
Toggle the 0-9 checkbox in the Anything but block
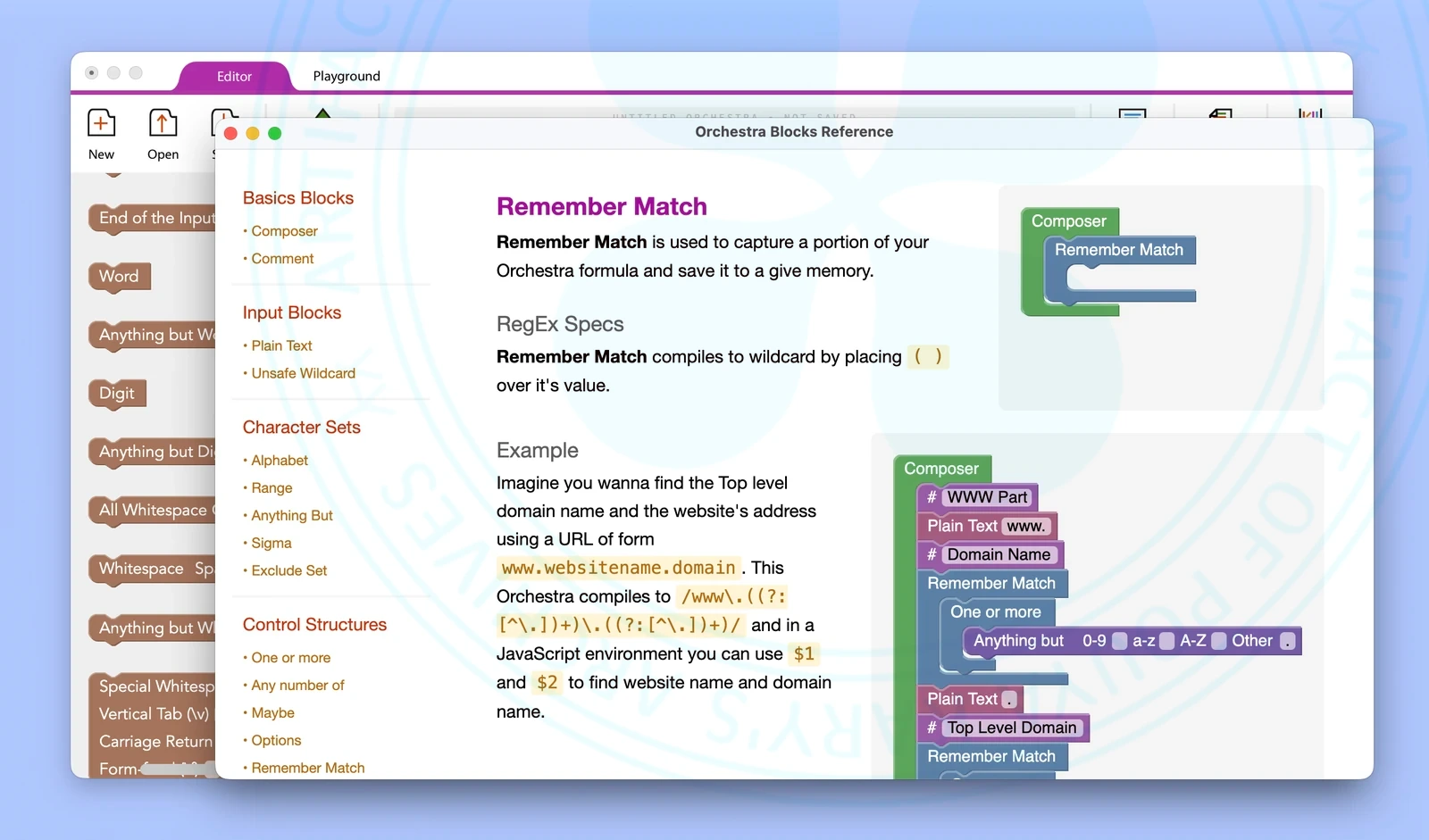click(x=1119, y=641)
